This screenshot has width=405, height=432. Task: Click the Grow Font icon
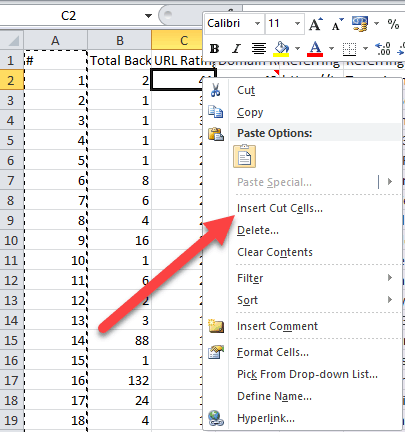coord(315,24)
